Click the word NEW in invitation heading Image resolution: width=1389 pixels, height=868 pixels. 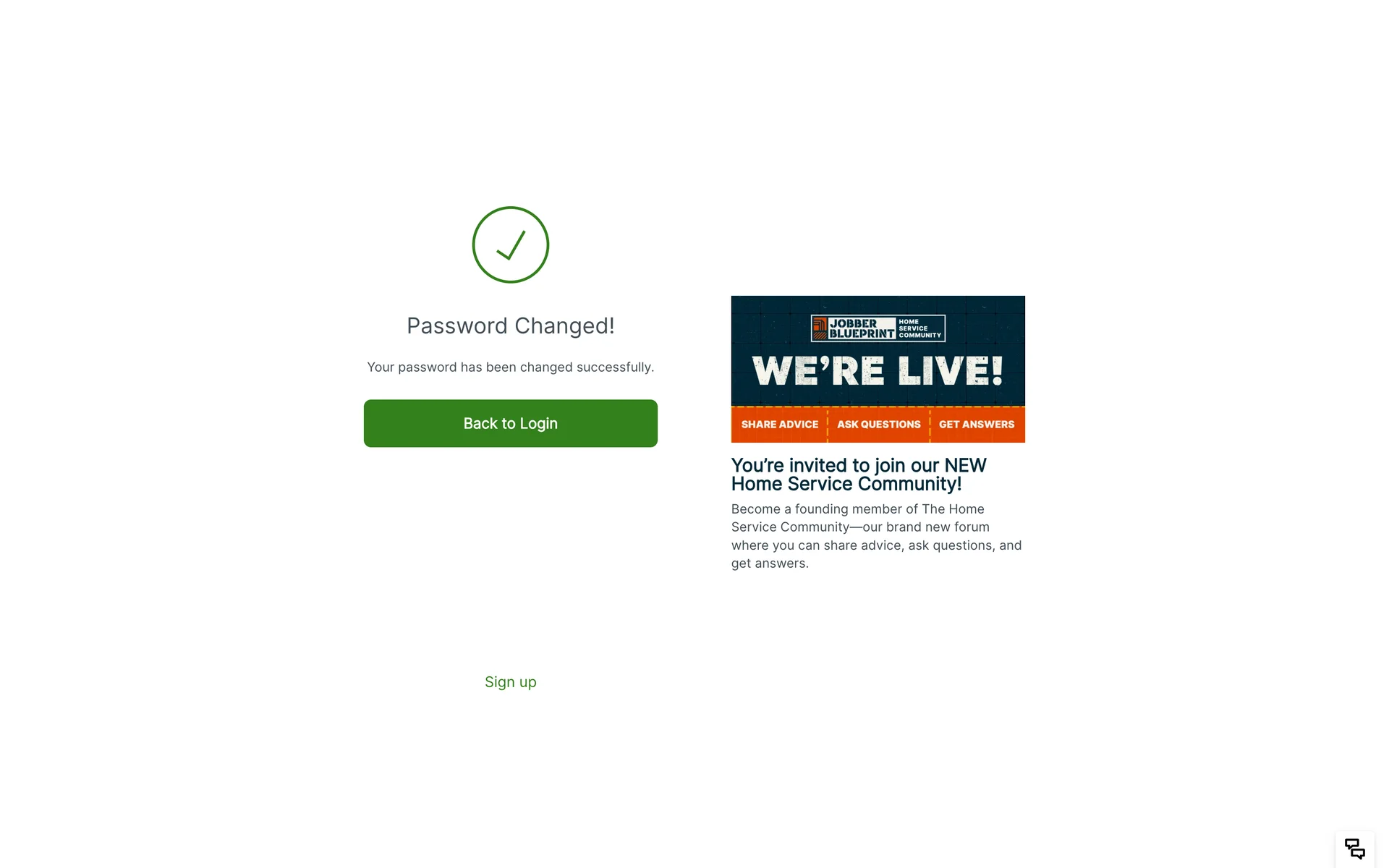point(965,465)
